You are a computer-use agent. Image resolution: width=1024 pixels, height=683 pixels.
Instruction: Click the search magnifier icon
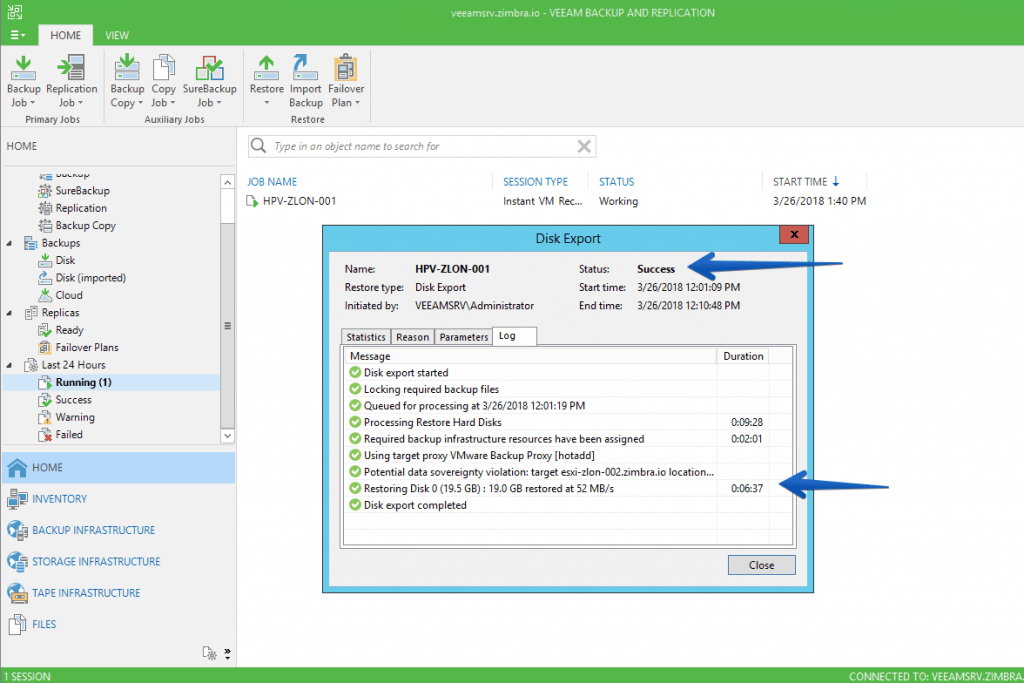coord(259,145)
